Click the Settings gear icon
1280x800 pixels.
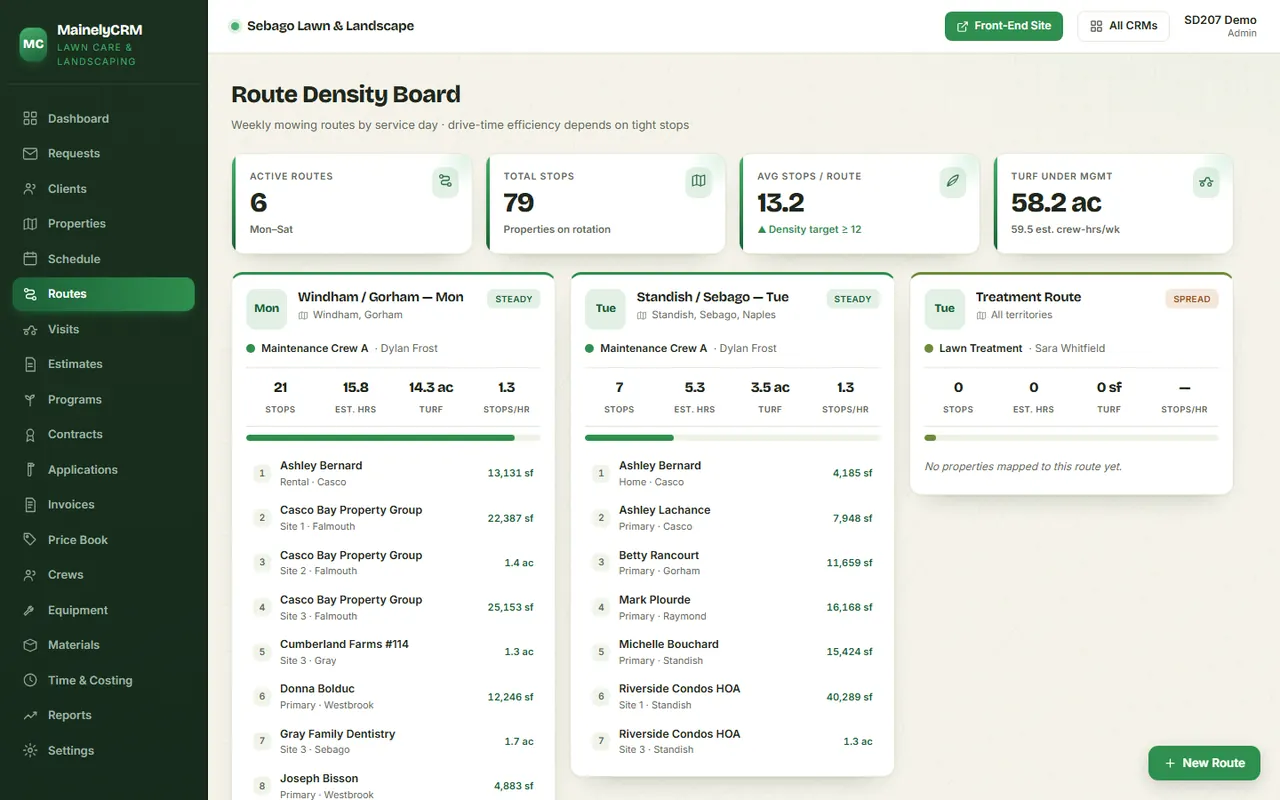[30, 750]
